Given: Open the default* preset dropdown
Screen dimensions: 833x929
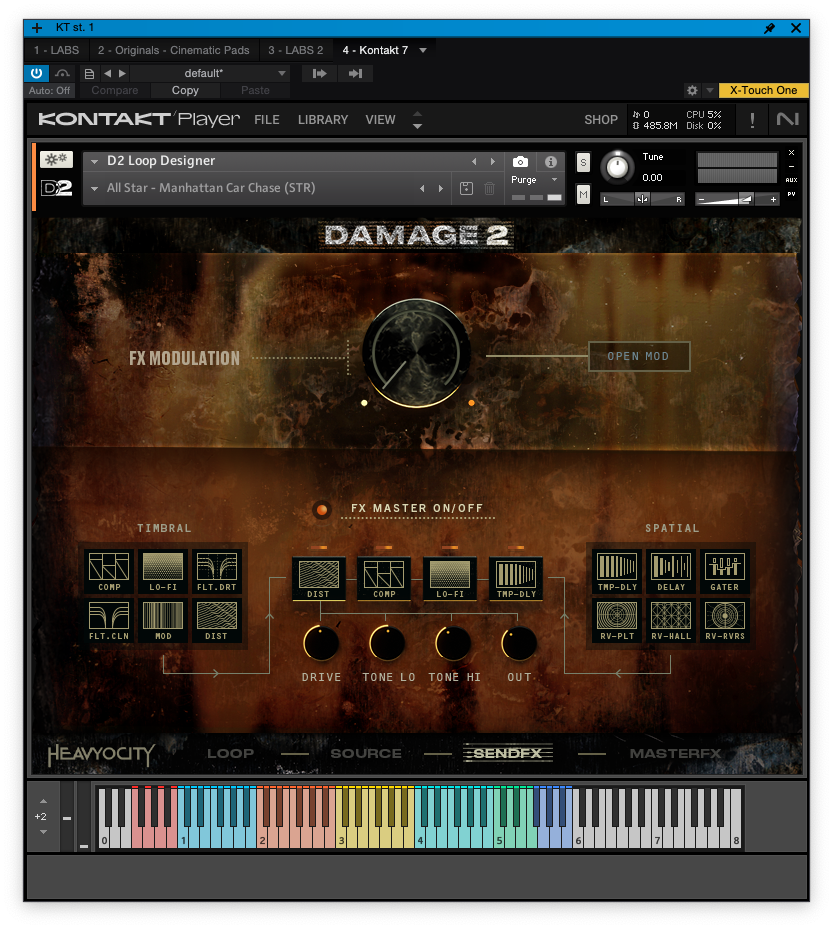Looking at the screenshot, I should coord(282,73).
